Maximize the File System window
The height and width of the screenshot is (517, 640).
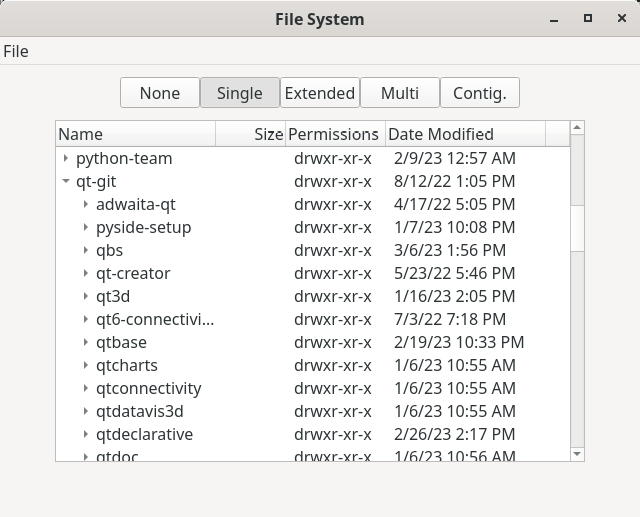pos(588,18)
